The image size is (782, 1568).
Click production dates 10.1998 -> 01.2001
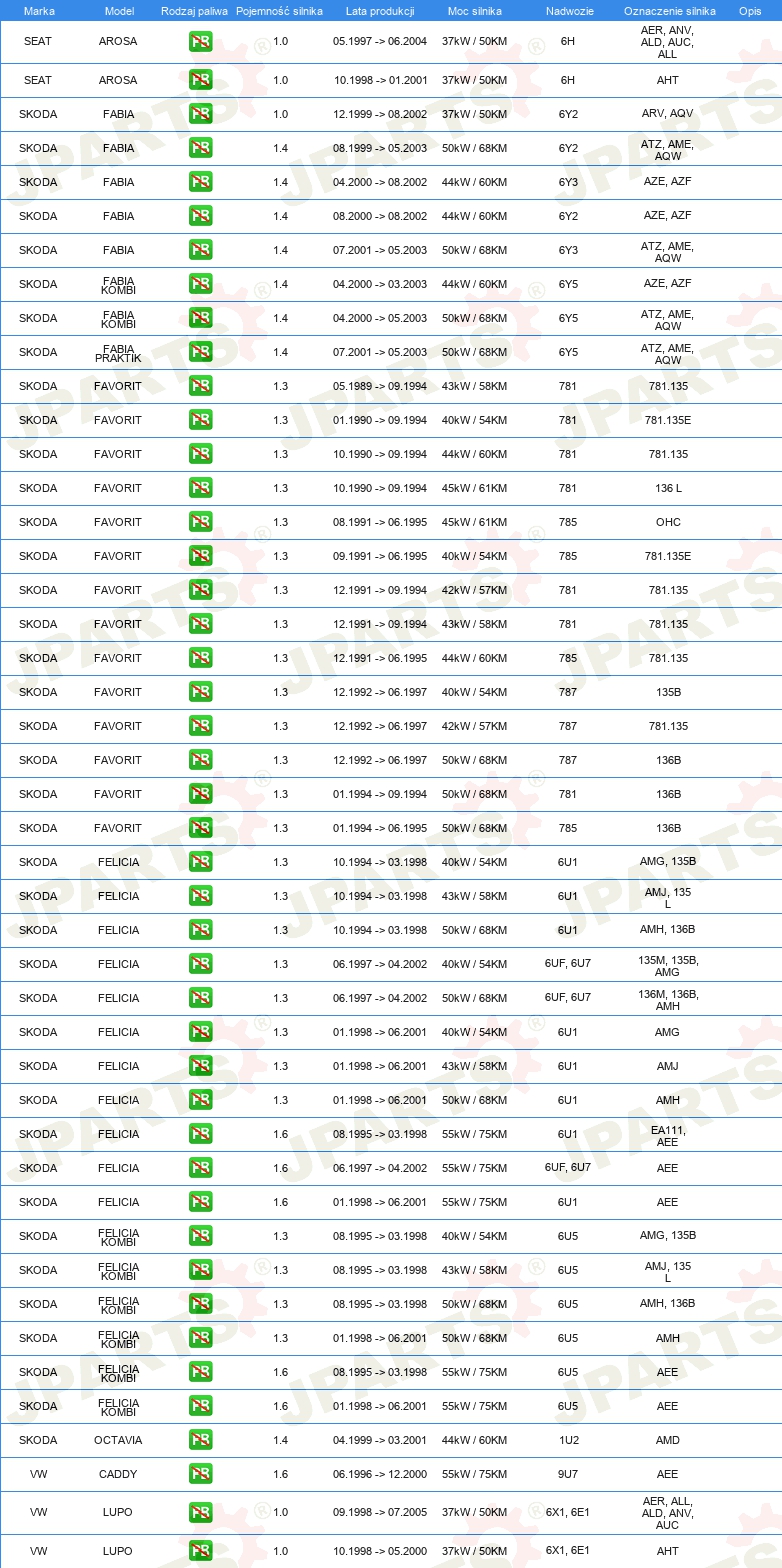(380, 80)
